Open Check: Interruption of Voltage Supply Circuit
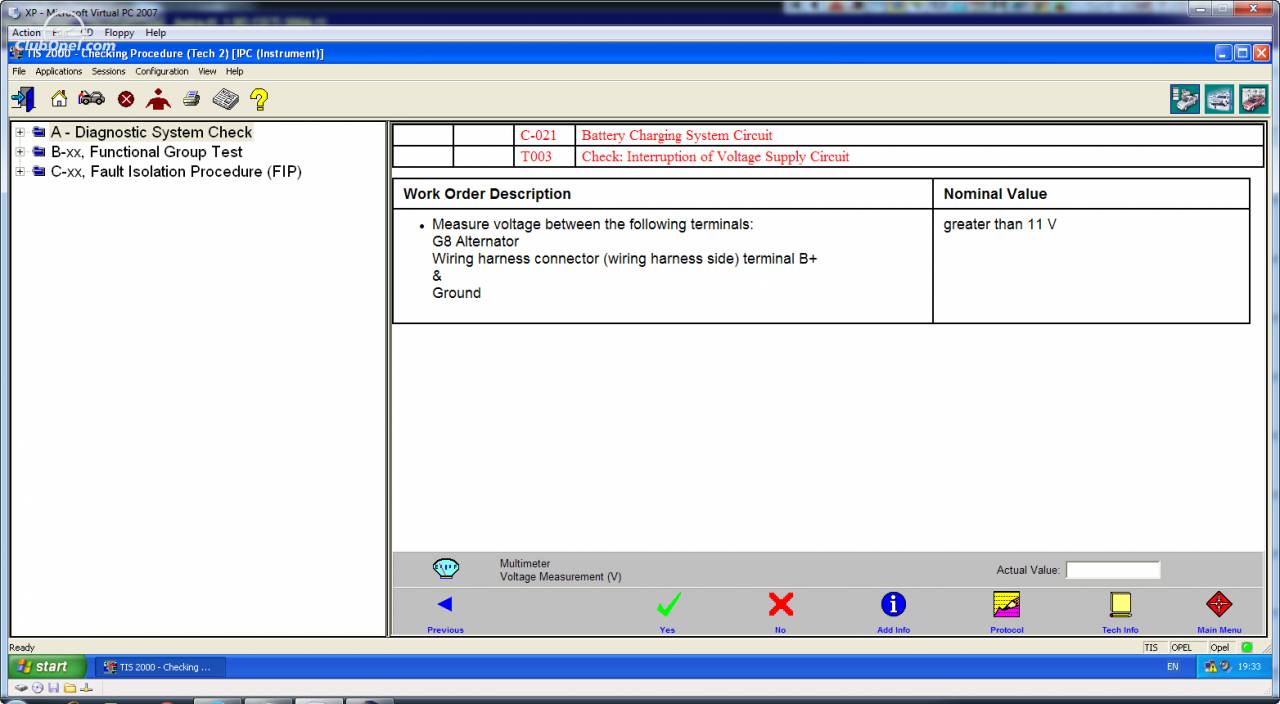The width and height of the screenshot is (1280, 704). (715, 156)
